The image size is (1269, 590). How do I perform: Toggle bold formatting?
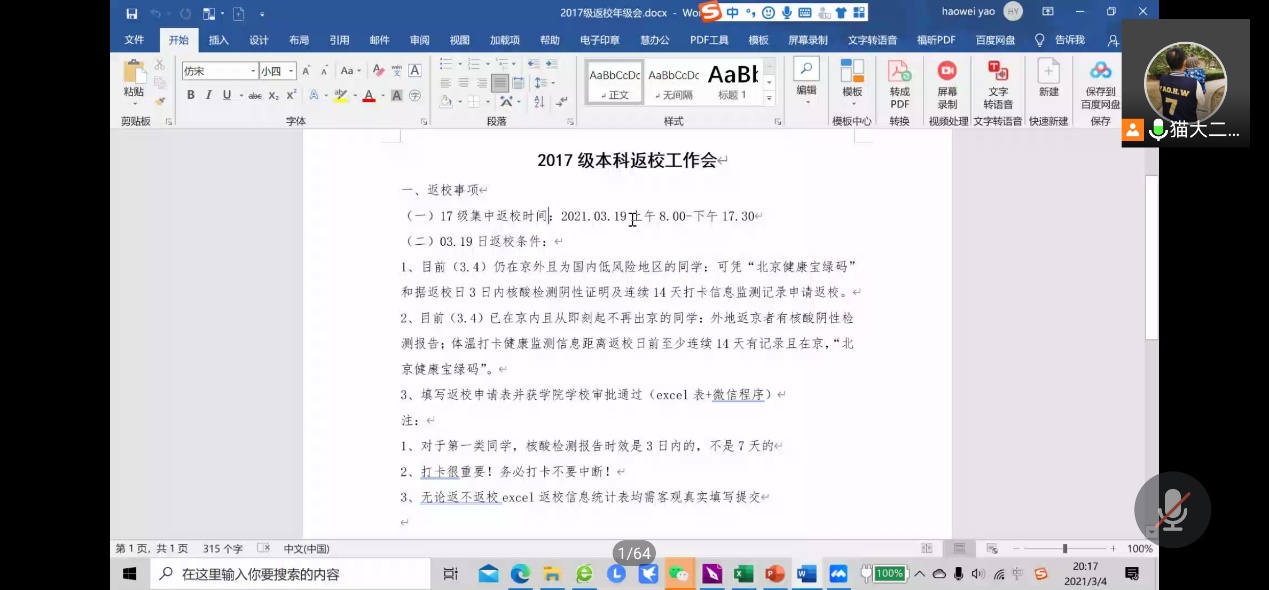(x=190, y=96)
